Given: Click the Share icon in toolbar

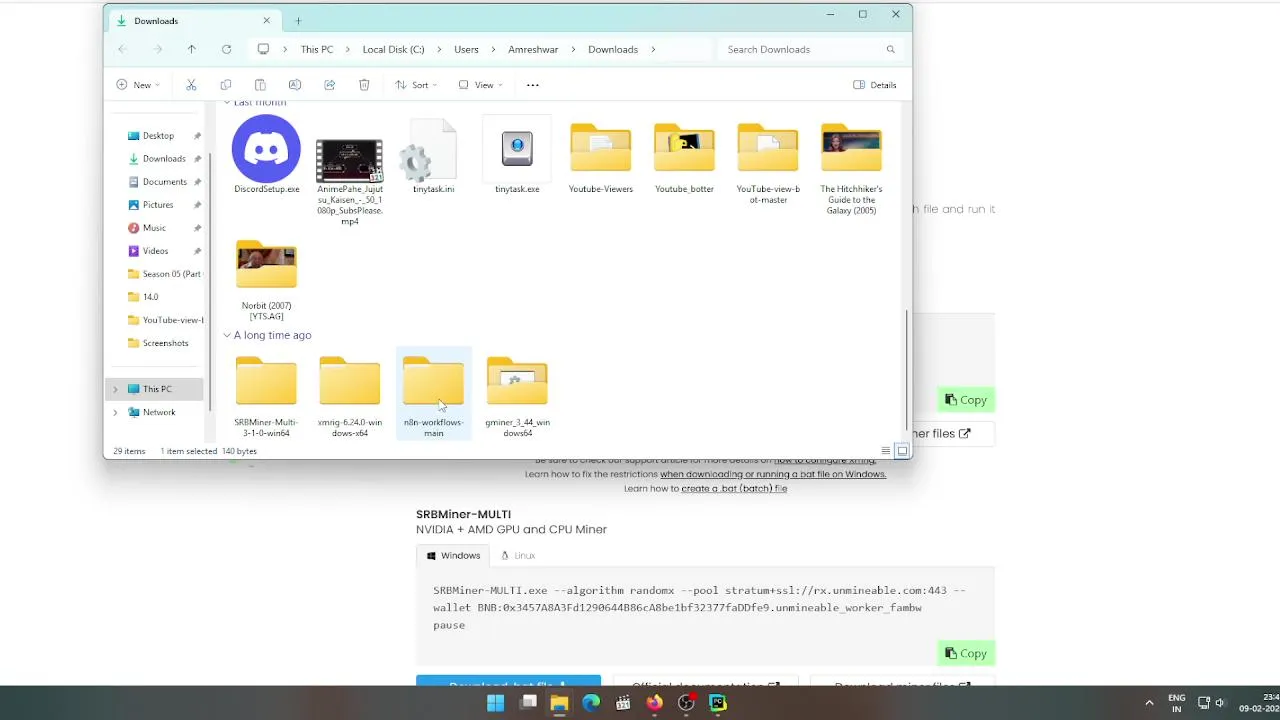Looking at the screenshot, I should (329, 85).
